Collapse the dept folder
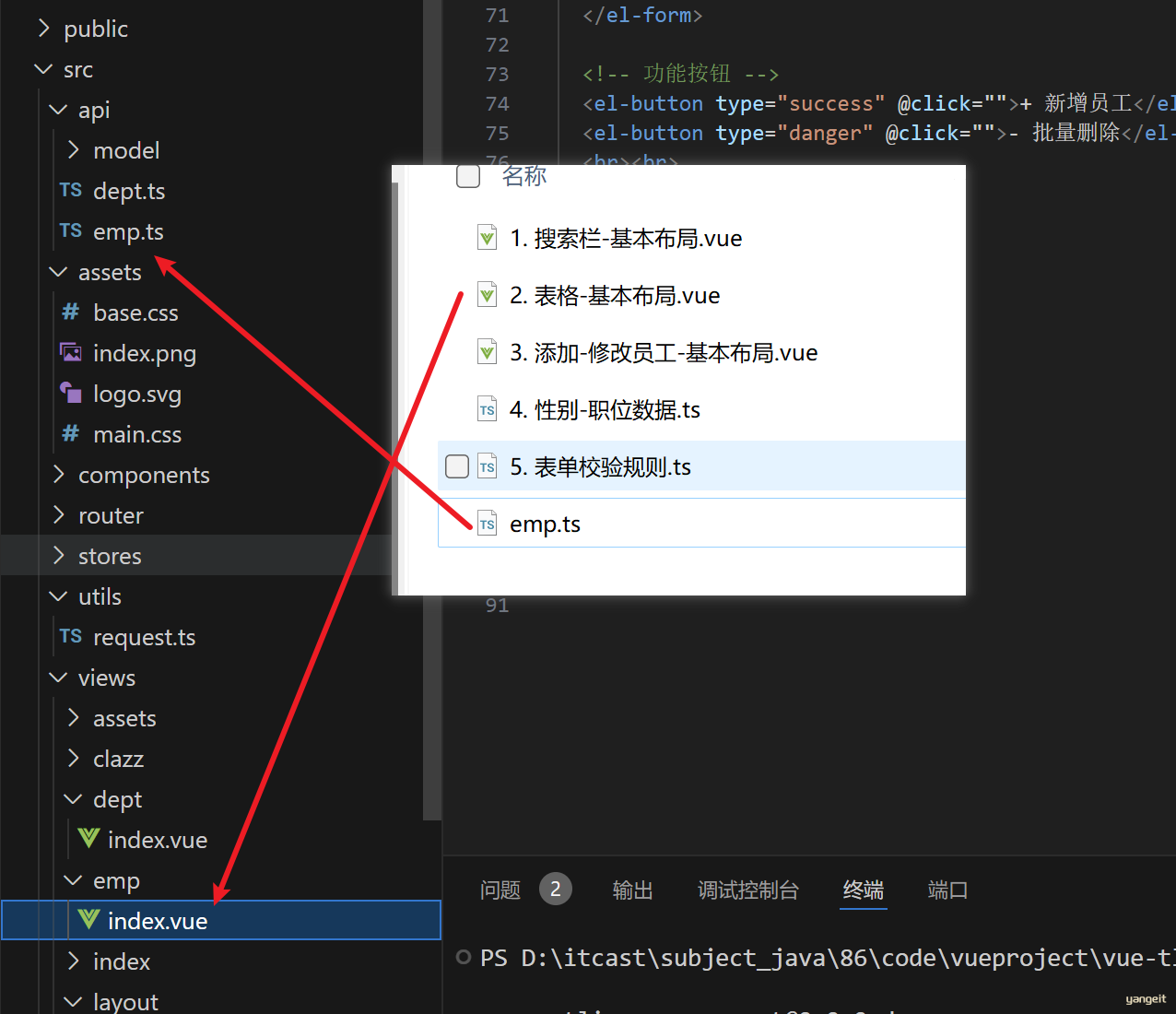The image size is (1176, 1014). coord(73,799)
